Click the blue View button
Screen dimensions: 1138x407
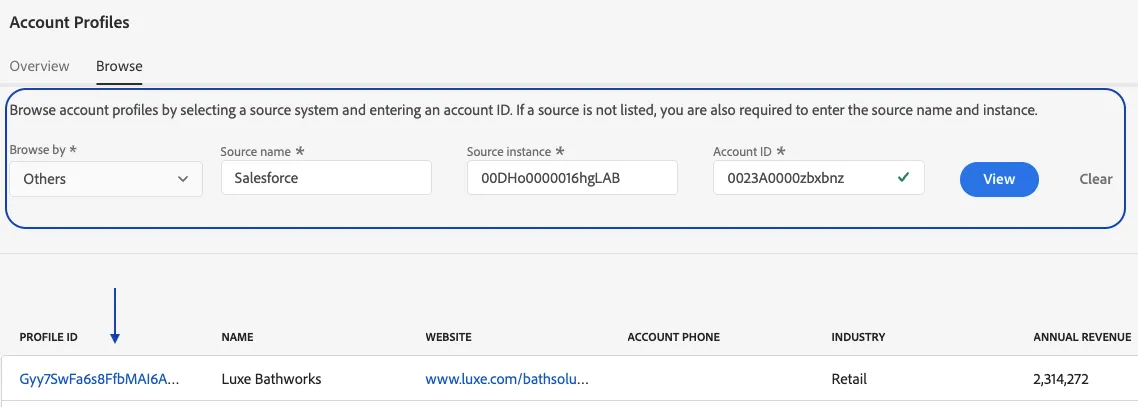[x=999, y=178]
